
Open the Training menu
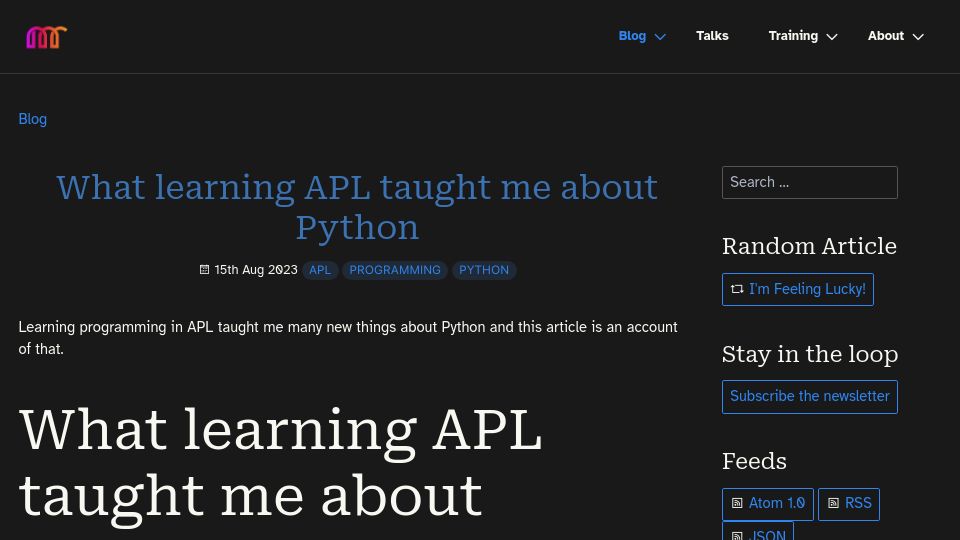pyautogui.click(x=793, y=36)
